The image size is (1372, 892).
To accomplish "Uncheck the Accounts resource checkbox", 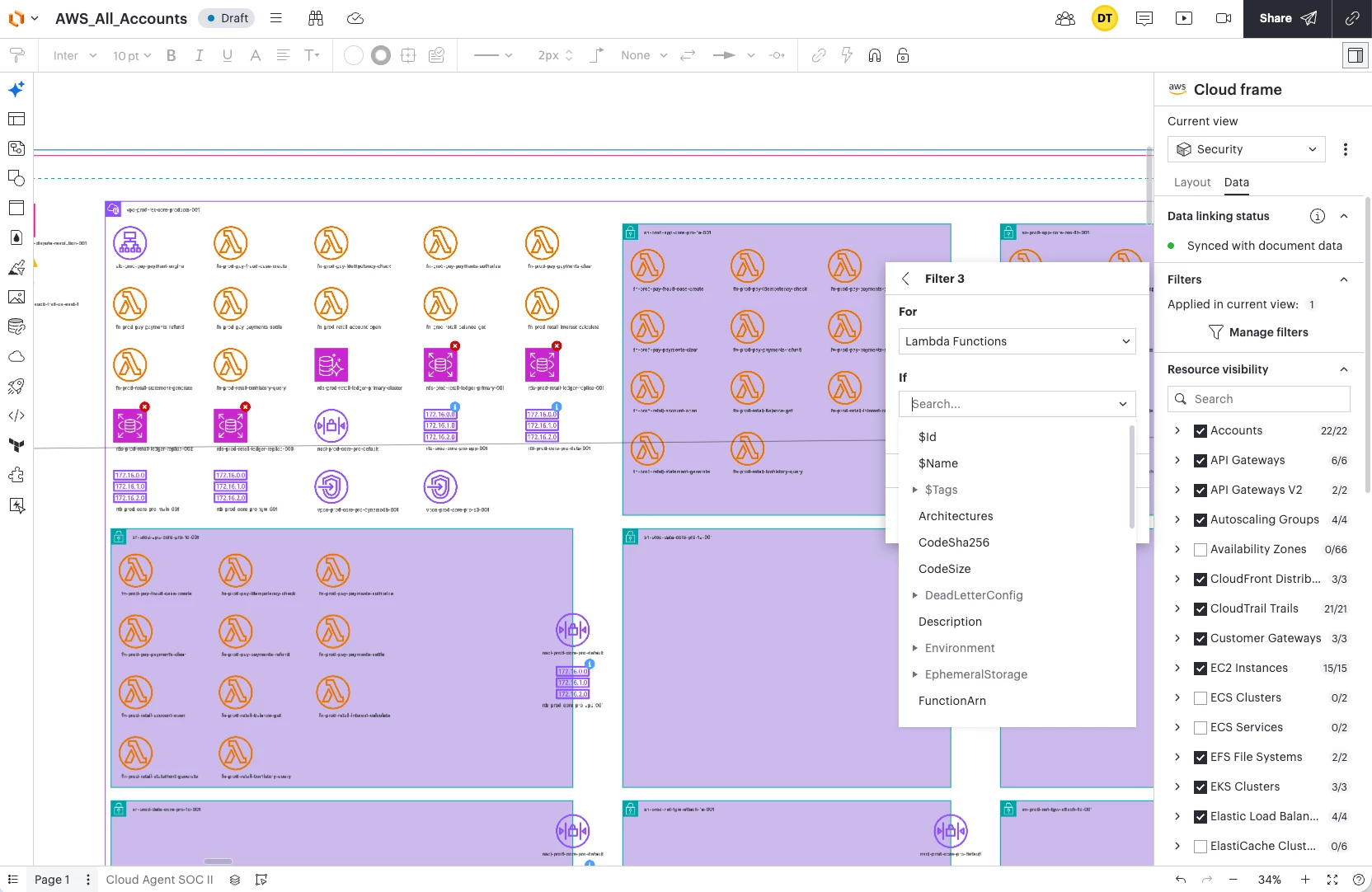I will click(x=1200, y=430).
